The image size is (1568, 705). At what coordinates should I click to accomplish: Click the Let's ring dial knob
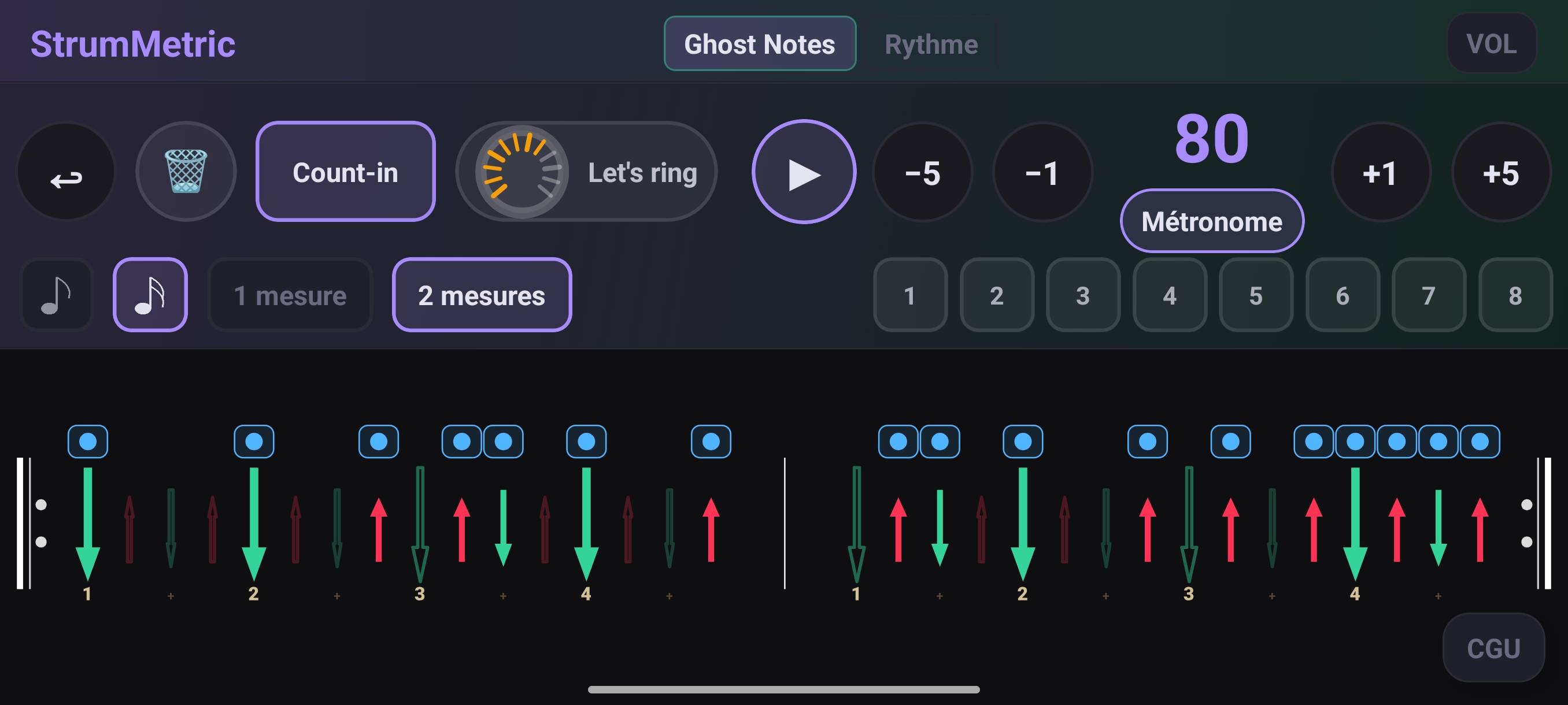(x=522, y=172)
